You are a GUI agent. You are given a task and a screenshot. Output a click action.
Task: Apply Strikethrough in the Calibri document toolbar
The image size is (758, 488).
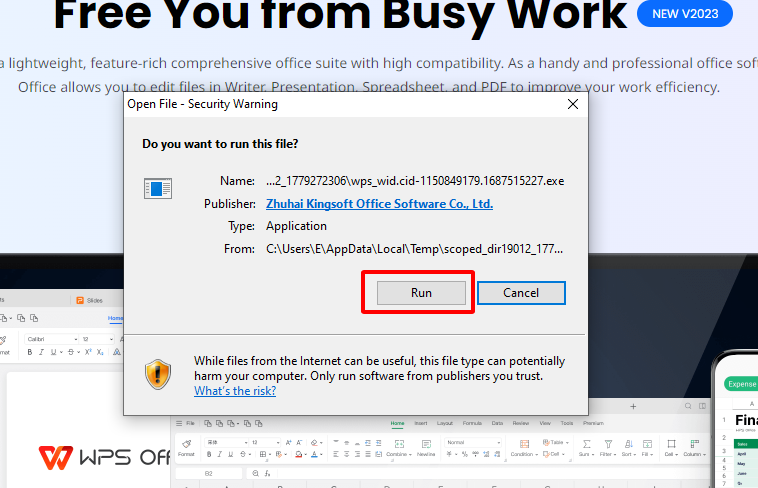pyautogui.click(x=71, y=352)
